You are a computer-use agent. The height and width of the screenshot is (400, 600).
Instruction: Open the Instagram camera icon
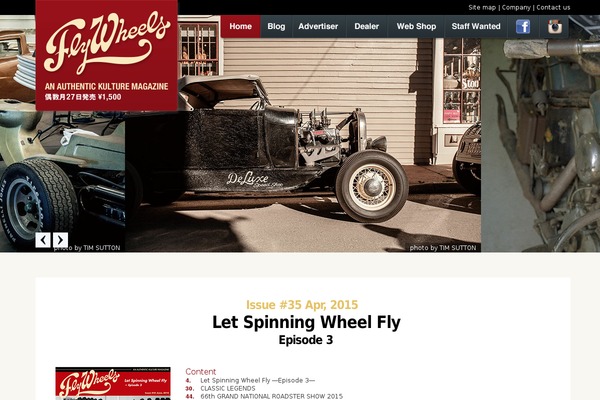[554, 27]
